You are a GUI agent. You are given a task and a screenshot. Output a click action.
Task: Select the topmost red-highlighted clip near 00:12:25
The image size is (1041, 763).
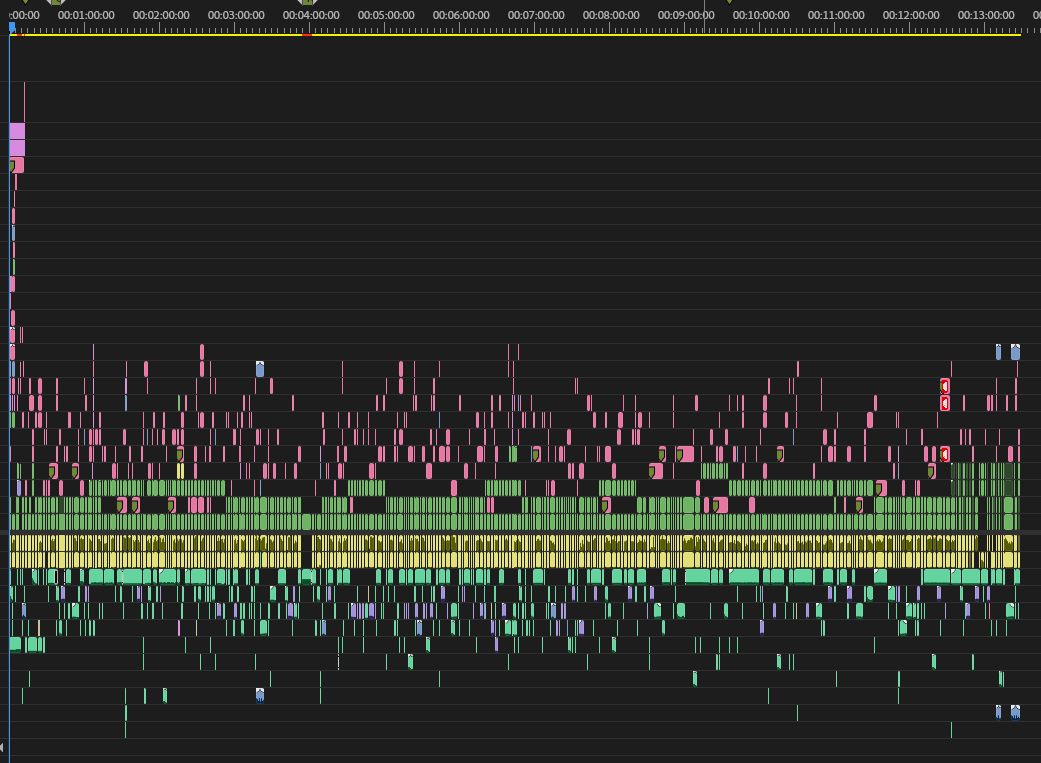(x=945, y=386)
